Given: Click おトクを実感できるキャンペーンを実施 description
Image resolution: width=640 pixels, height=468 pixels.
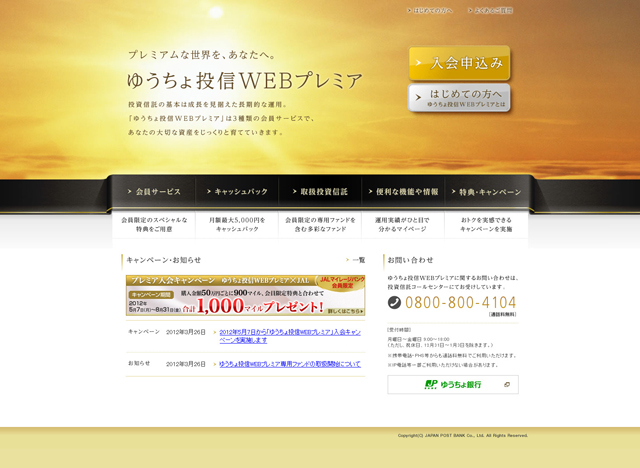Looking at the screenshot, I should [x=486, y=224].
